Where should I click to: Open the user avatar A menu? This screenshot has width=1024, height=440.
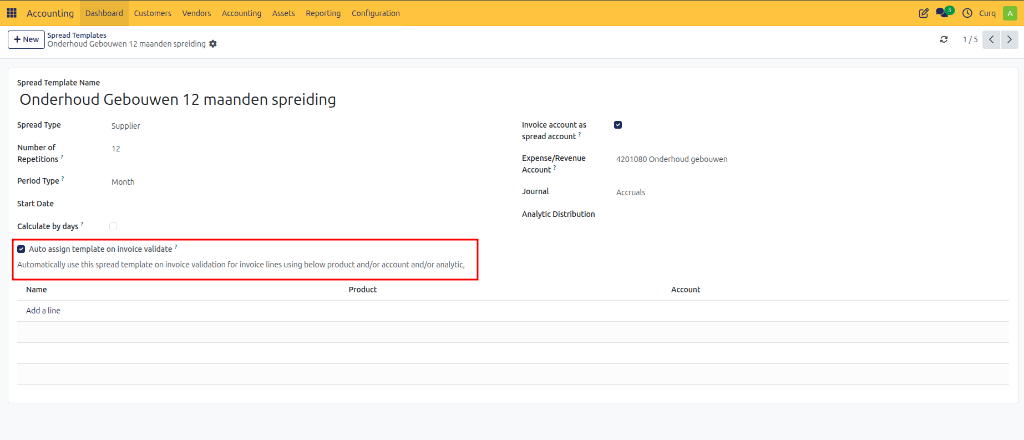(1009, 13)
